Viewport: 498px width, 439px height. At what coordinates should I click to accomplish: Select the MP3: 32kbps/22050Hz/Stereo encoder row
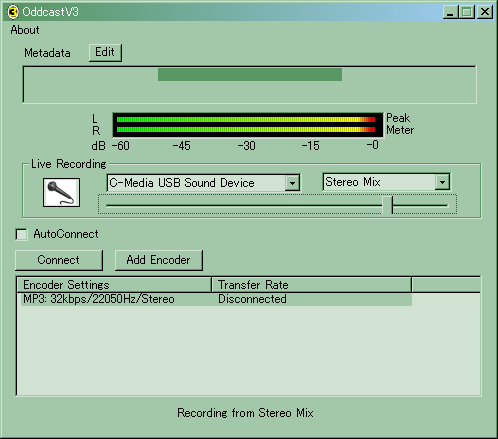point(216,299)
